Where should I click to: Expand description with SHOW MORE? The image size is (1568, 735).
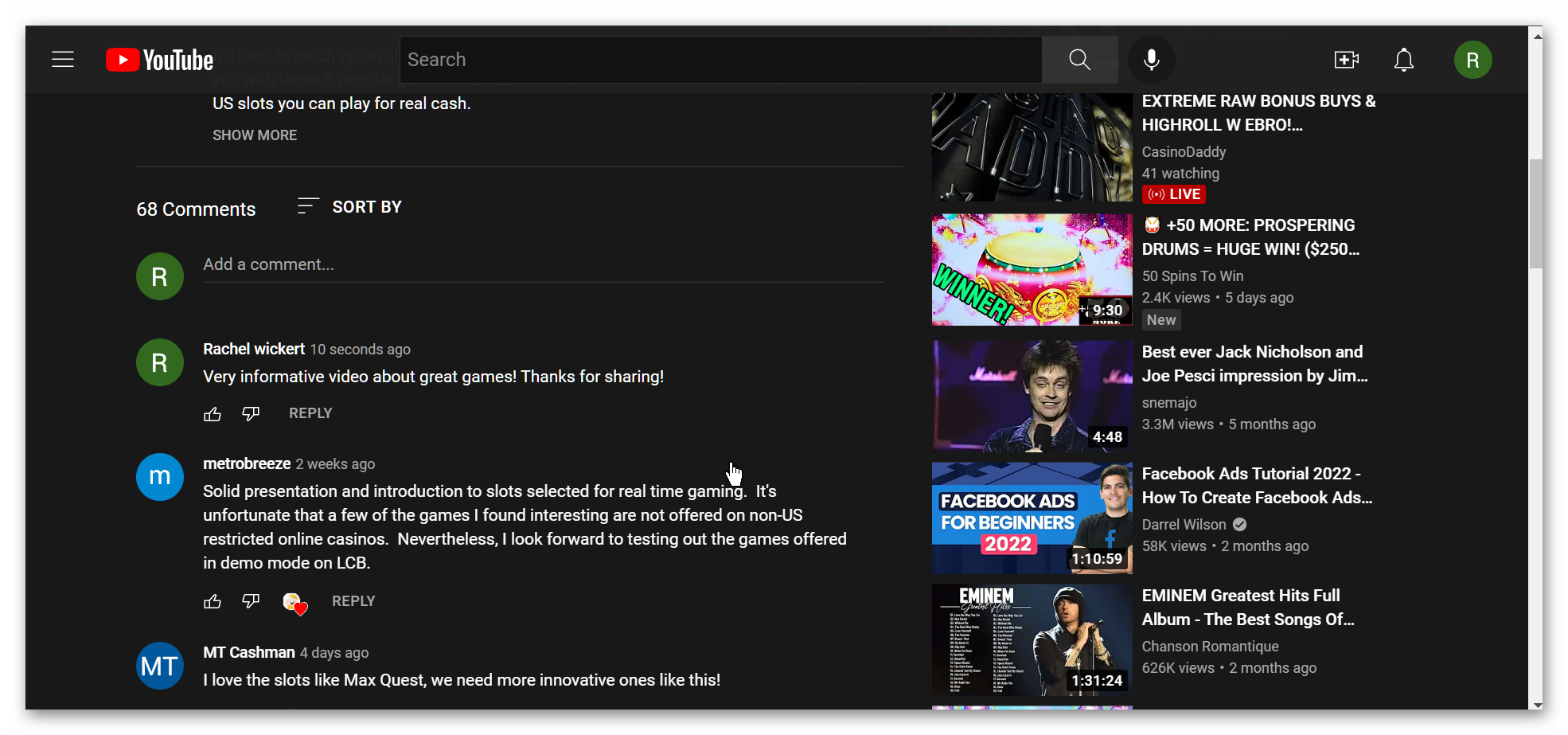tap(255, 135)
